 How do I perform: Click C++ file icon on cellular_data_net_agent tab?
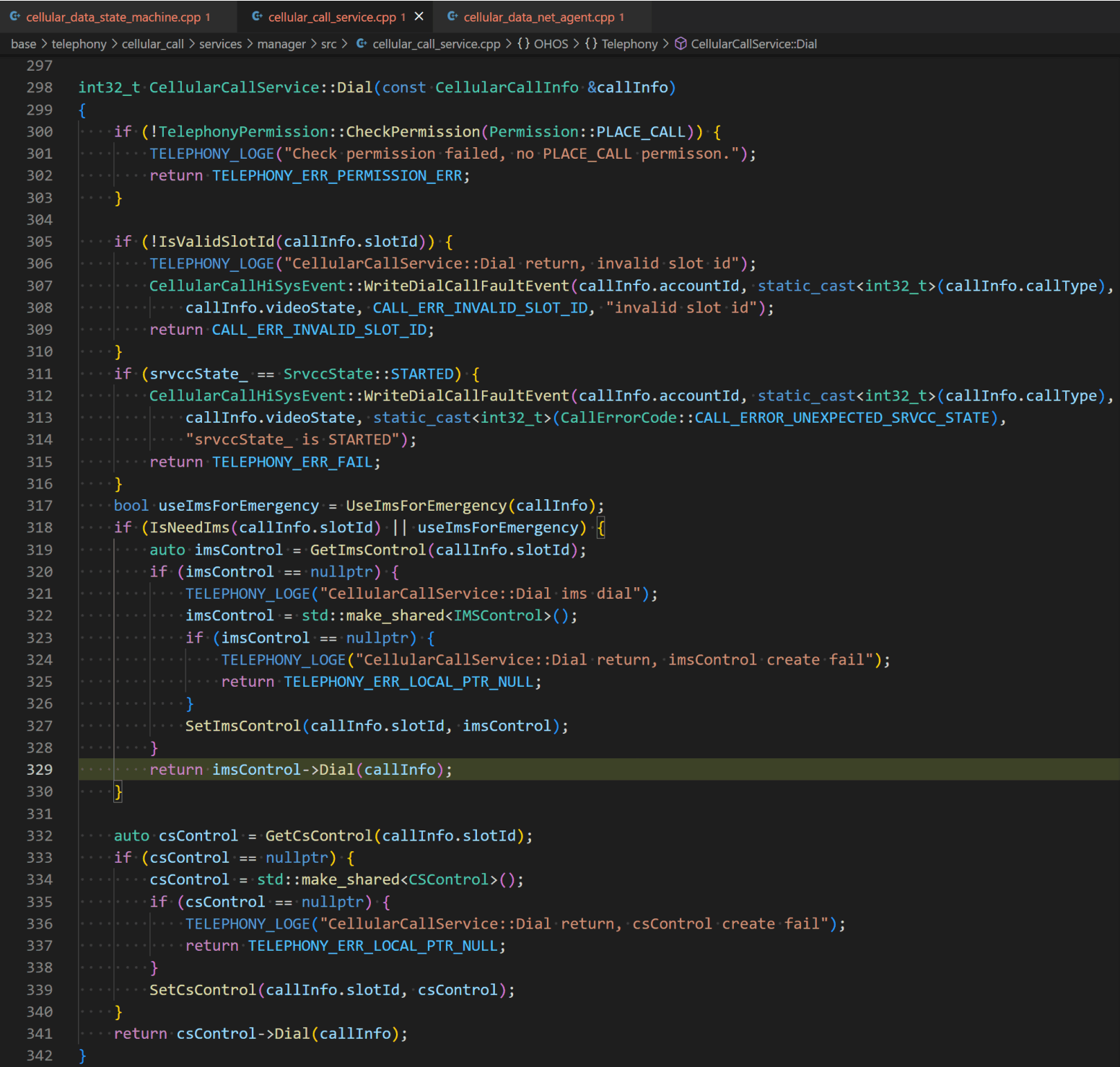452,17
